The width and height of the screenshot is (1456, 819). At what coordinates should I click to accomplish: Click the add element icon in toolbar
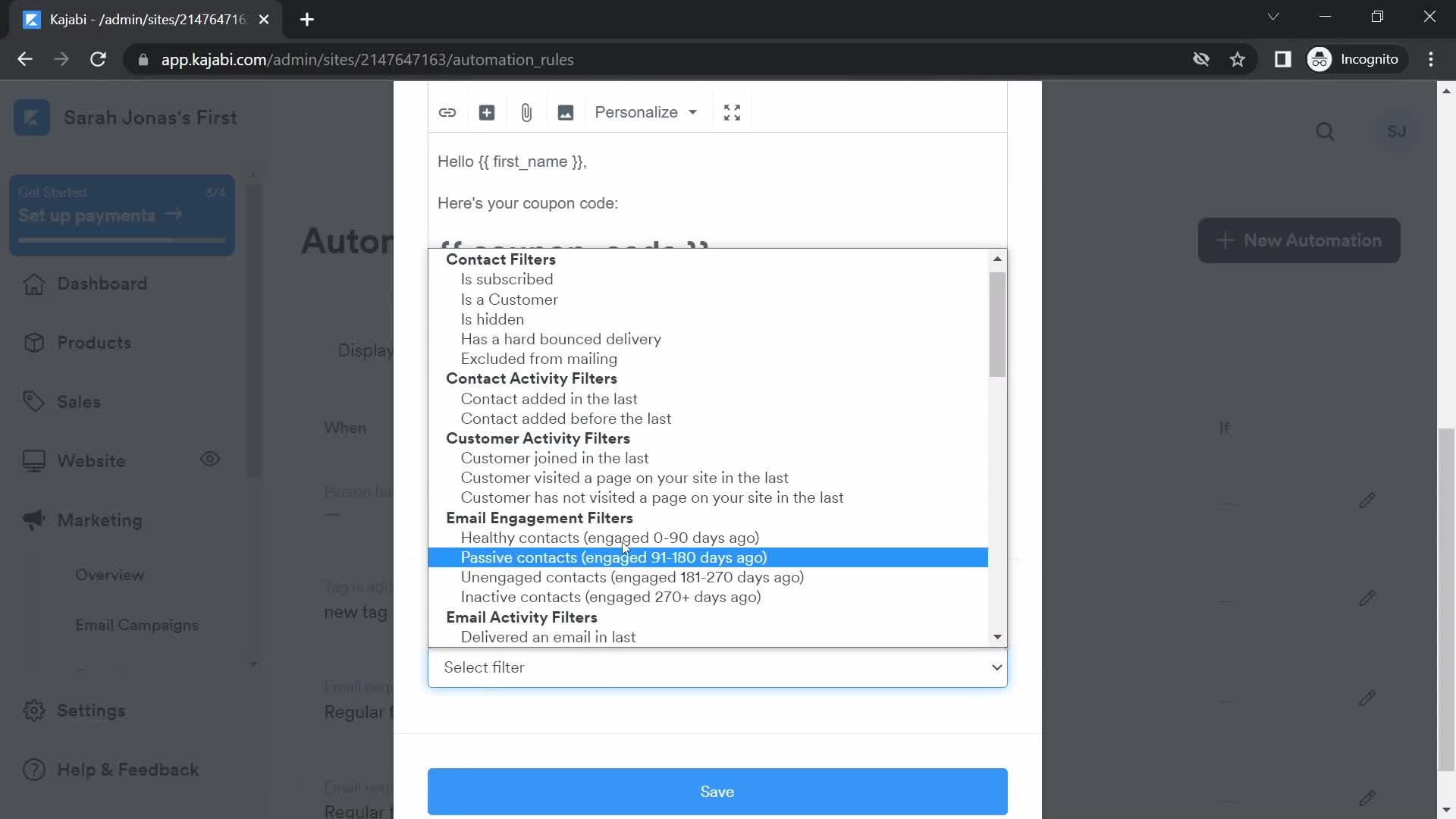click(x=488, y=112)
